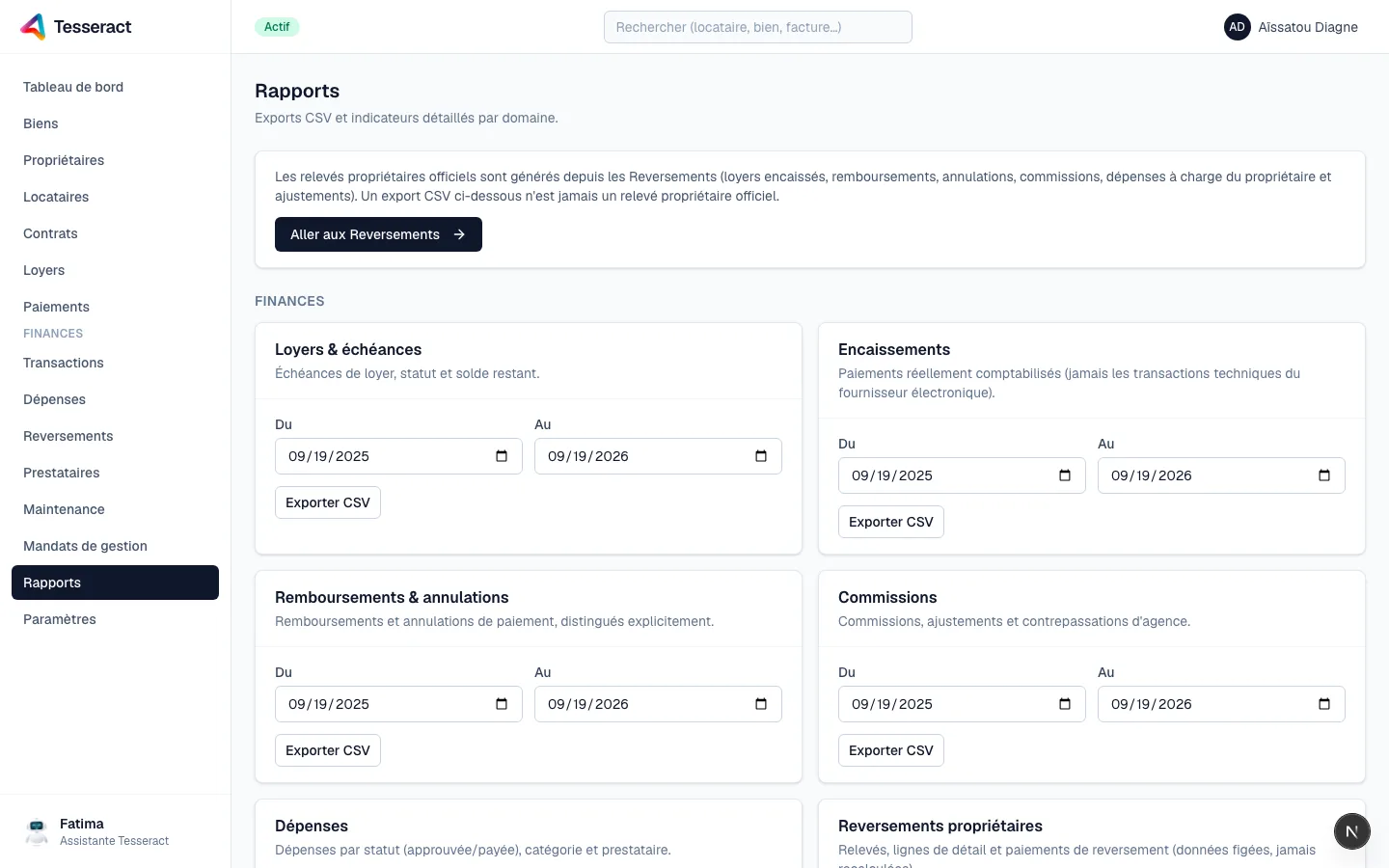Select Dépenses in the sidebar
The height and width of the screenshot is (868, 1389).
[x=115, y=399]
